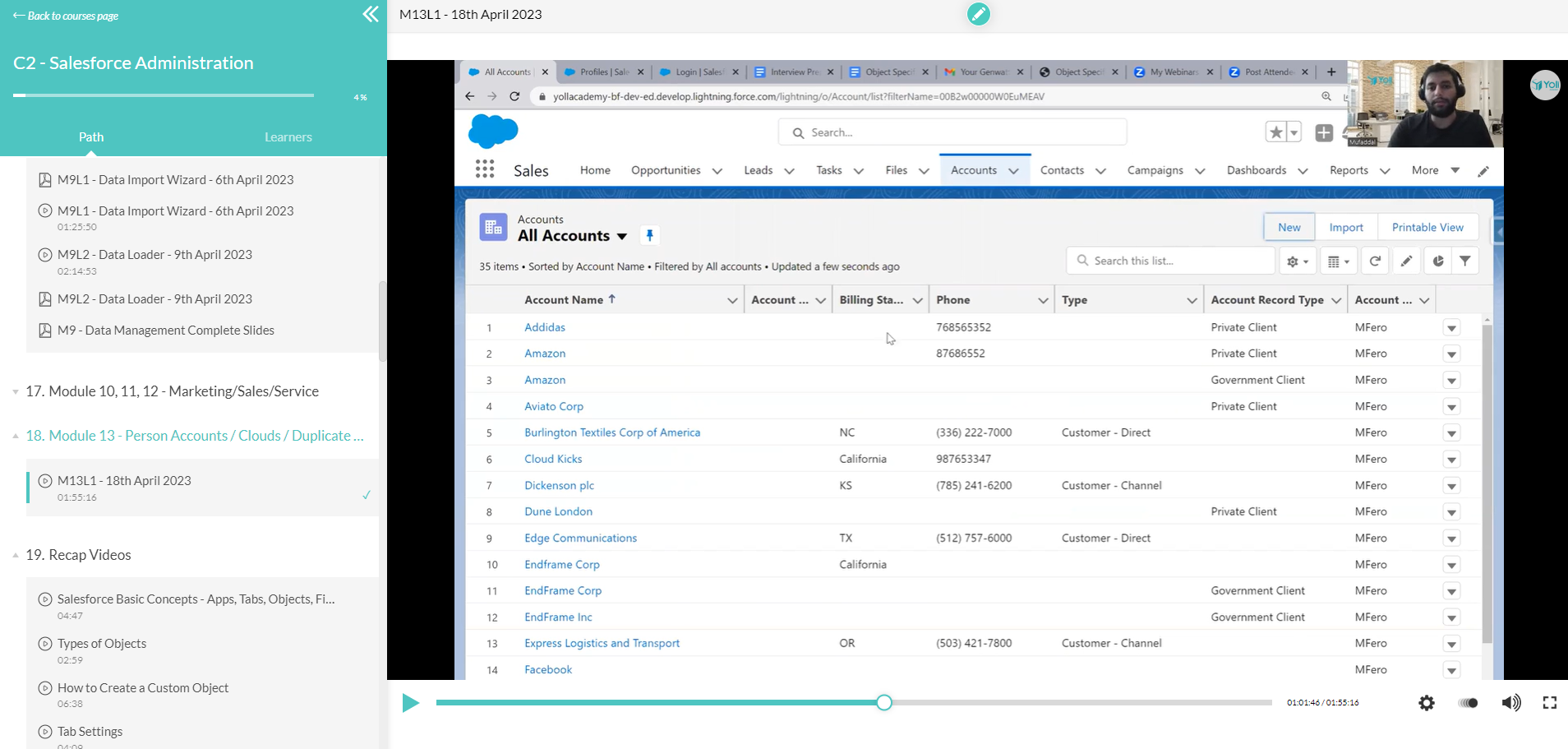Image resolution: width=1568 pixels, height=749 pixels.
Task: Edit list inline with pencil icon
Action: [x=1407, y=261]
